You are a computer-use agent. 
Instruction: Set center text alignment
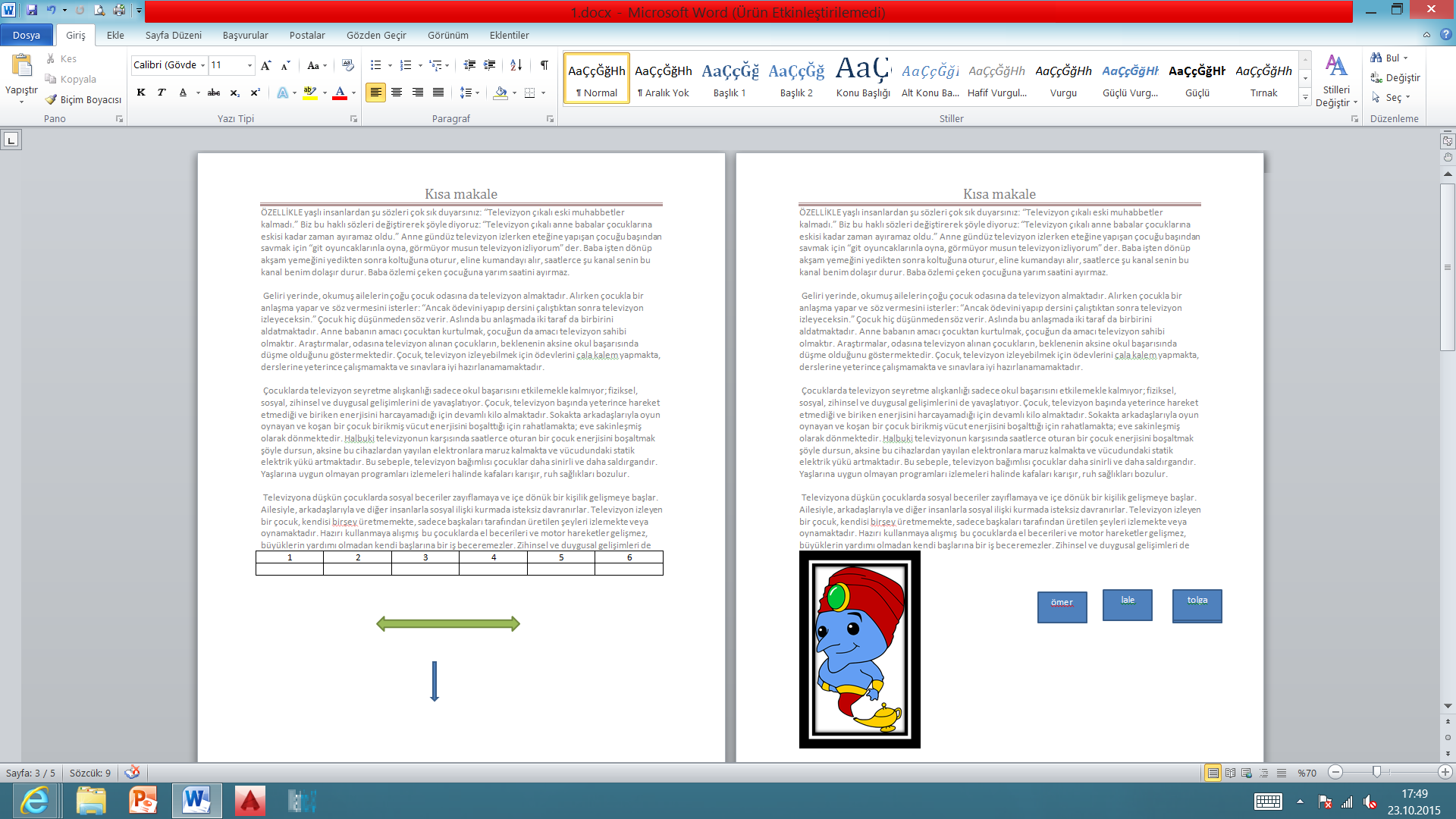tap(397, 93)
